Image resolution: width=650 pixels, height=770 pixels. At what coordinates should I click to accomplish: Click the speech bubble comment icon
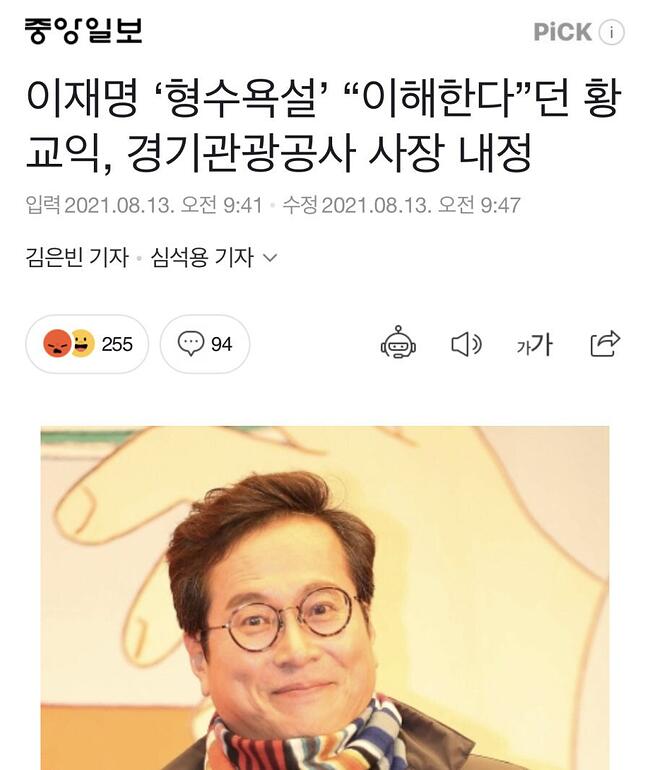click(190, 344)
